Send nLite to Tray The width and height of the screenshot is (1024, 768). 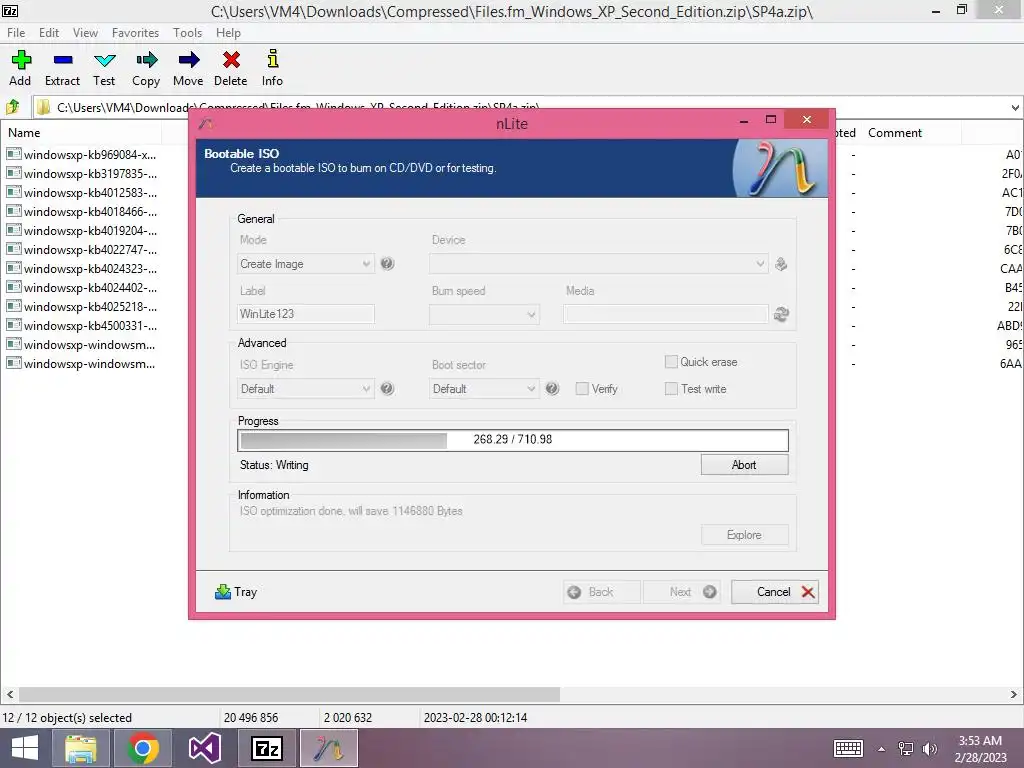236,592
